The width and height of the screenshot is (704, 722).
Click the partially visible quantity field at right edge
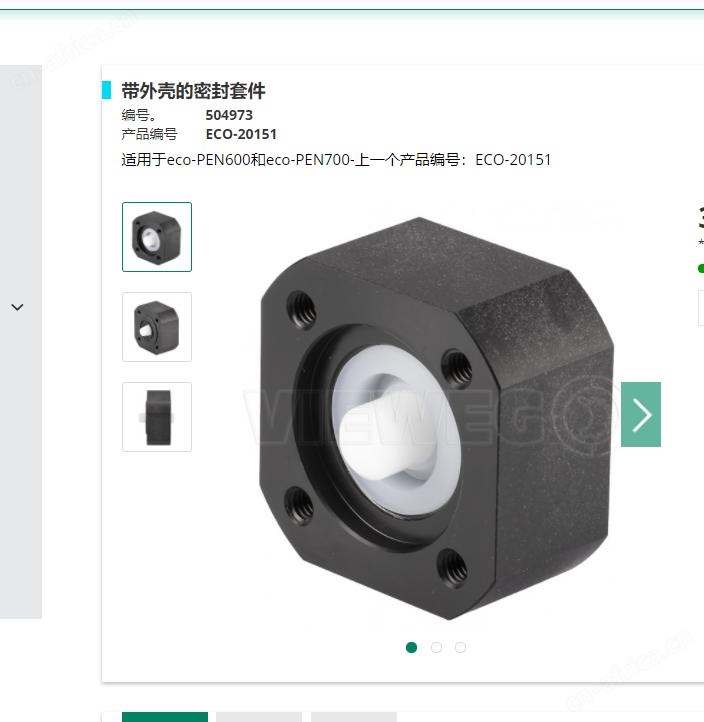701,308
